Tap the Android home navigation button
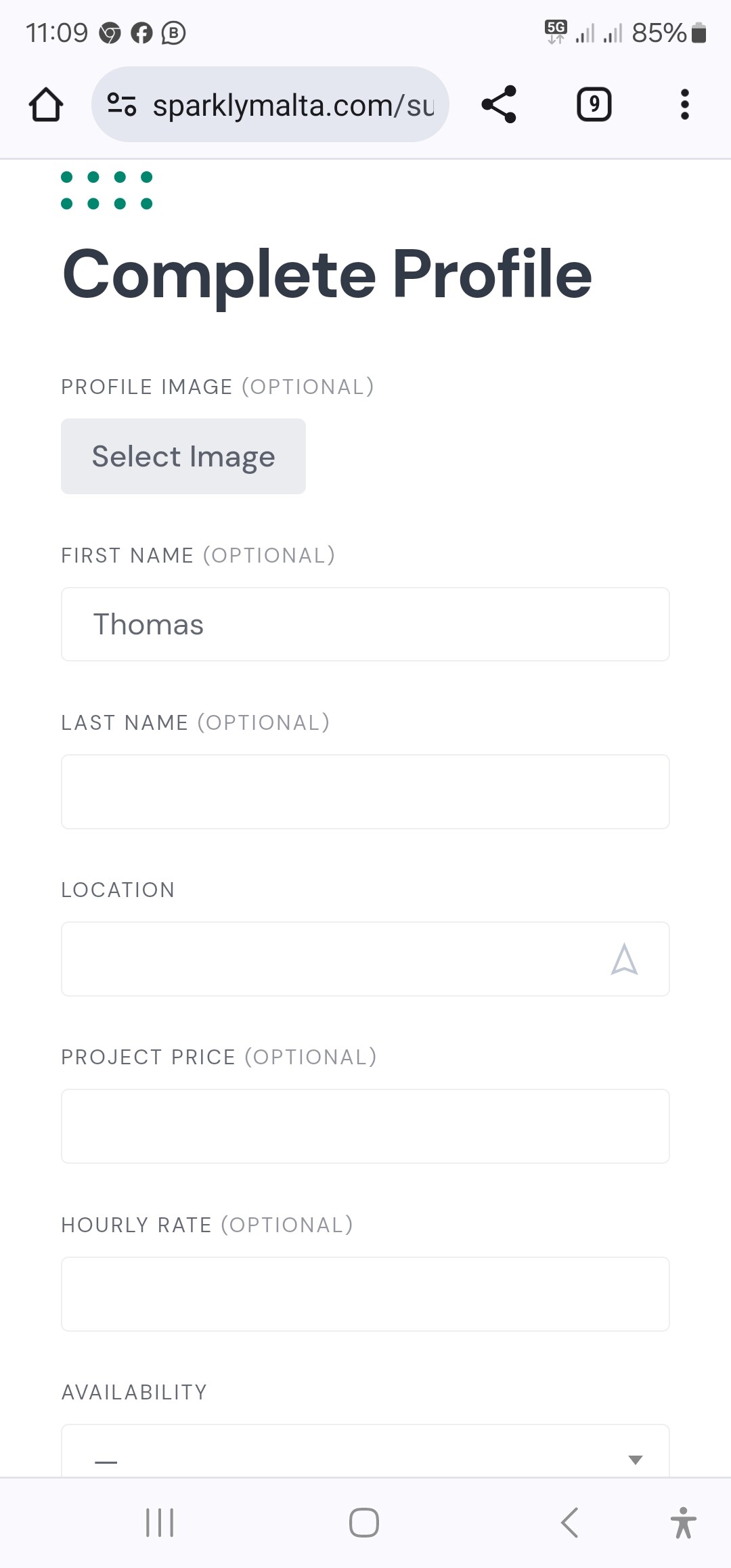Image resolution: width=731 pixels, height=1568 pixels. (x=364, y=1523)
